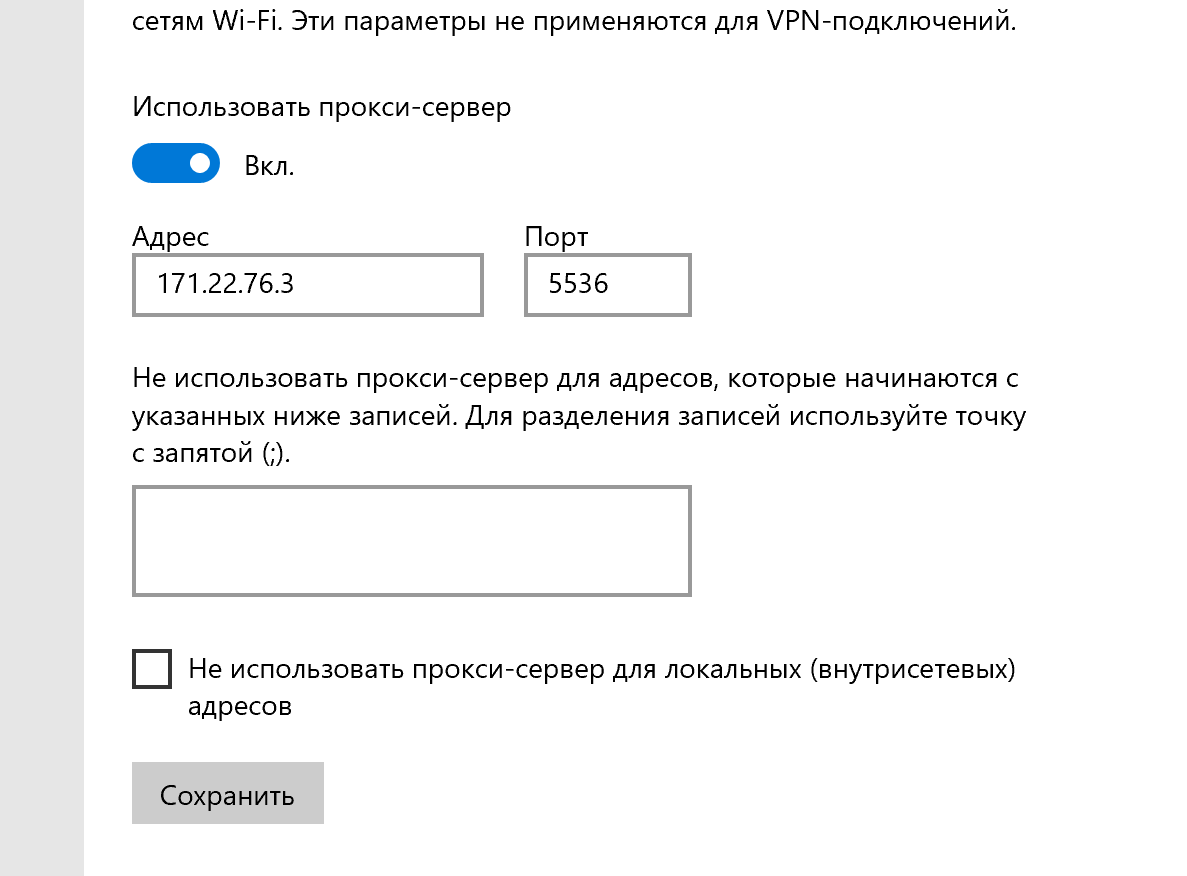Click the gray sidebar on the left
This screenshot has height=876, width=1187.
(42, 438)
